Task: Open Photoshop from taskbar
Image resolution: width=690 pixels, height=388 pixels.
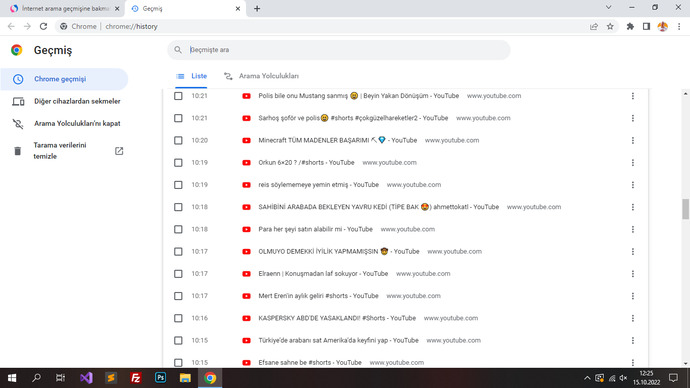Action: 161,378
